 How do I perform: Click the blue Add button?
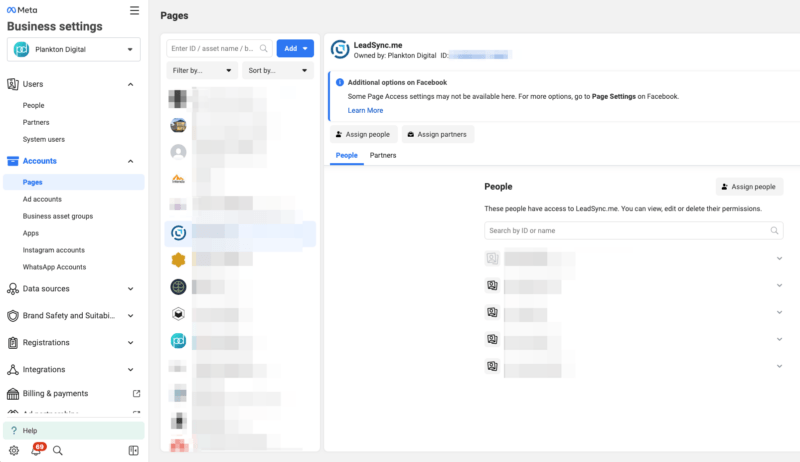293,48
